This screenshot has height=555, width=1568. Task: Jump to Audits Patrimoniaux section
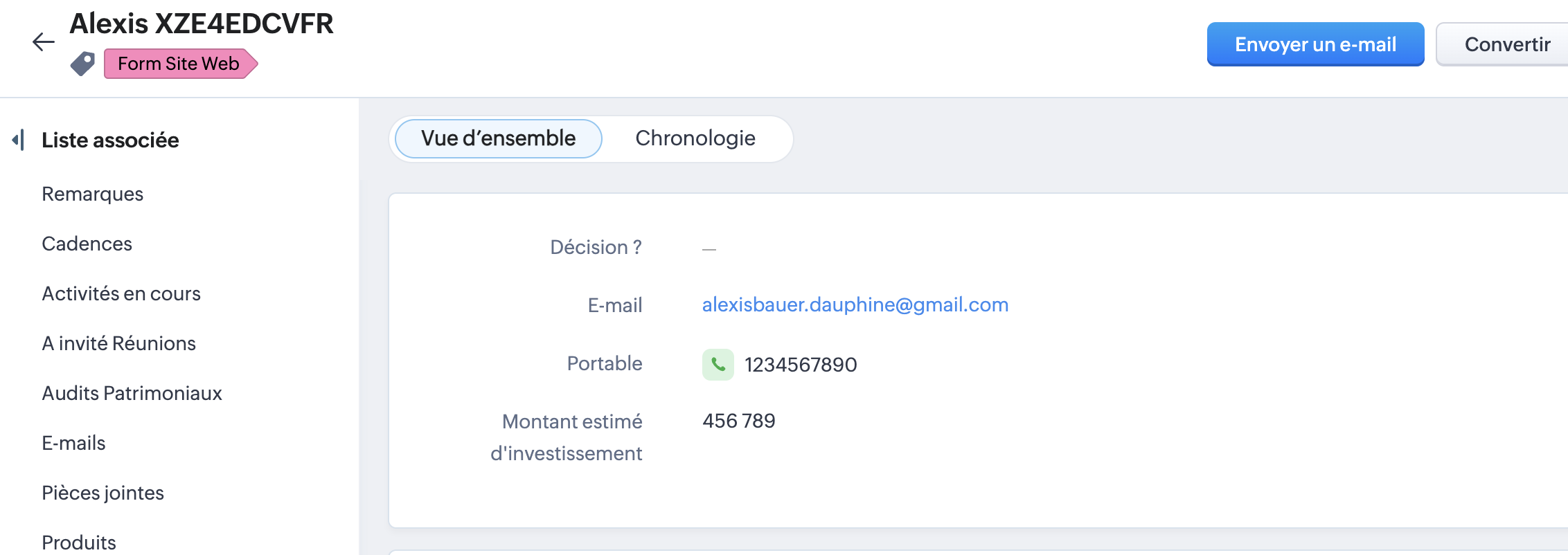132,394
